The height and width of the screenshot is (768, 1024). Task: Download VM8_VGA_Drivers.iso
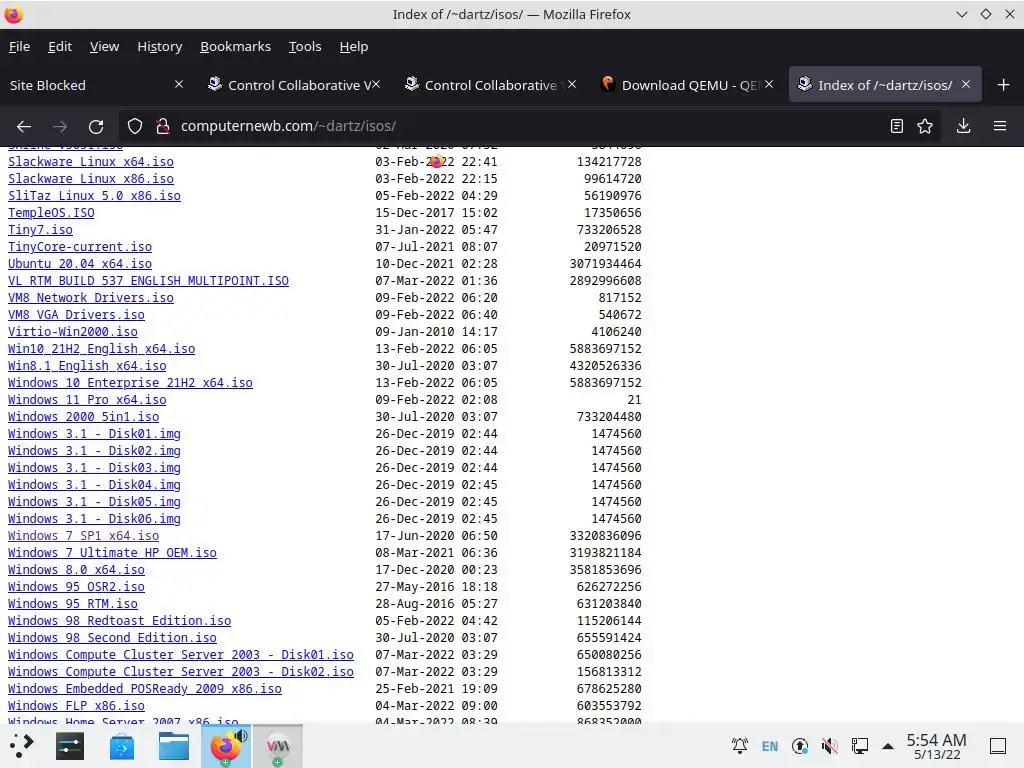pos(76,314)
